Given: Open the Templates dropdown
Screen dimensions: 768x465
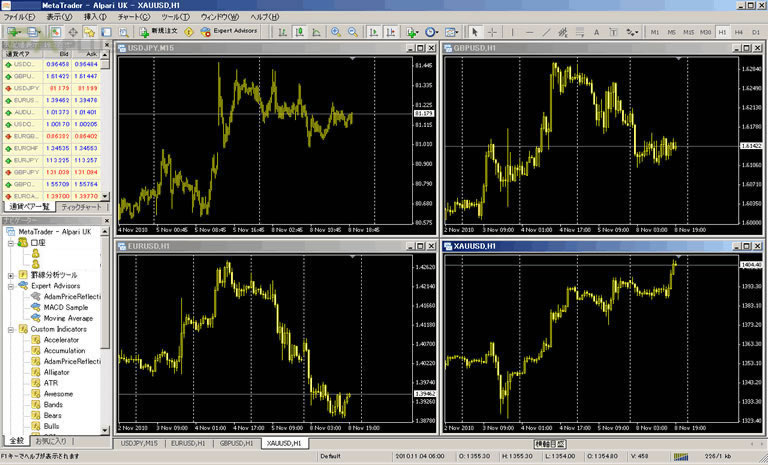Looking at the screenshot, I should 451,32.
